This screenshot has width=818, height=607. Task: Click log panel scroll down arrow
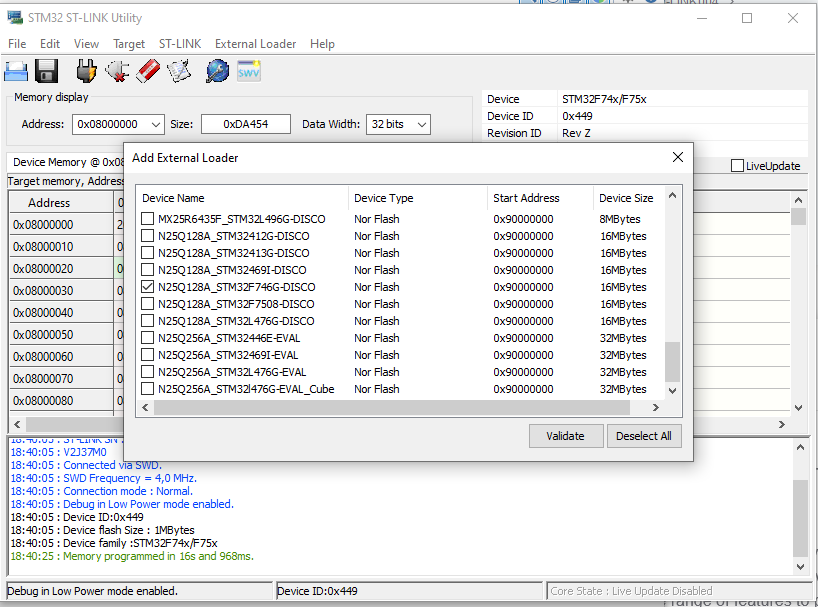coord(800,566)
